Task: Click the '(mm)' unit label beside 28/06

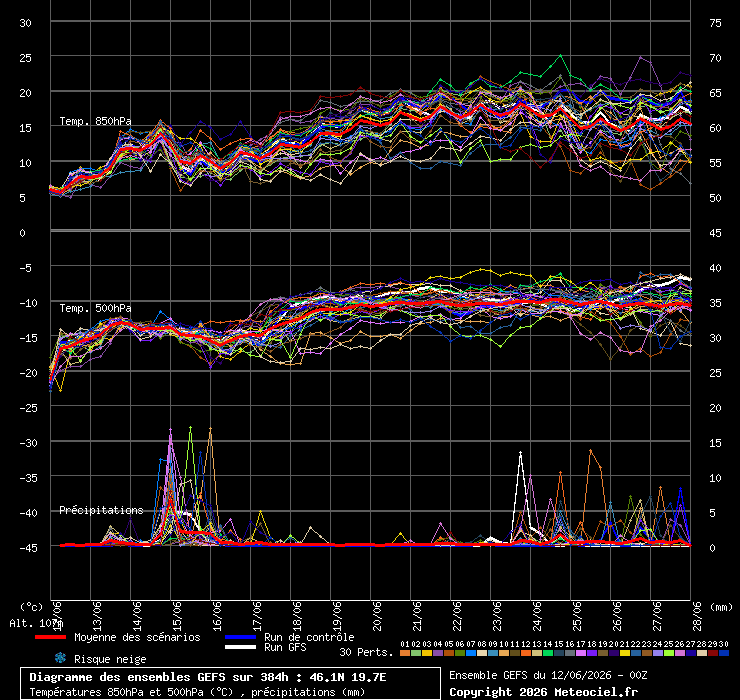Action: [722, 607]
